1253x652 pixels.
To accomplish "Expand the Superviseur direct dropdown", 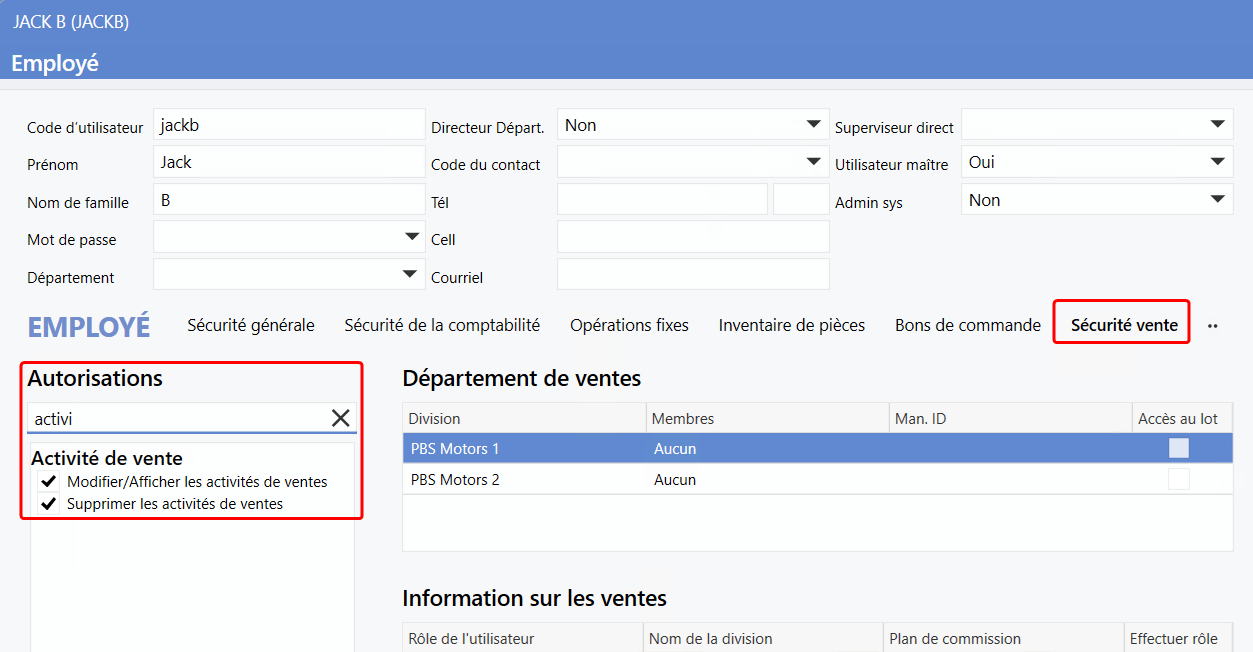I will 1217,125.
